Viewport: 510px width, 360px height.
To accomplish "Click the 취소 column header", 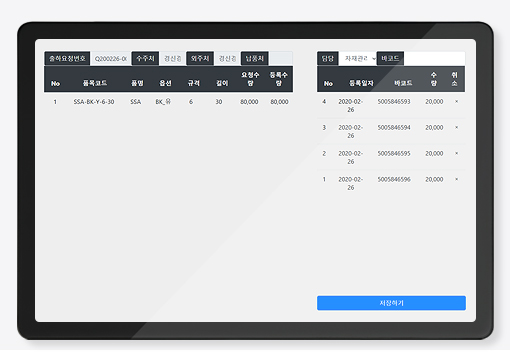I will [454, 79].
